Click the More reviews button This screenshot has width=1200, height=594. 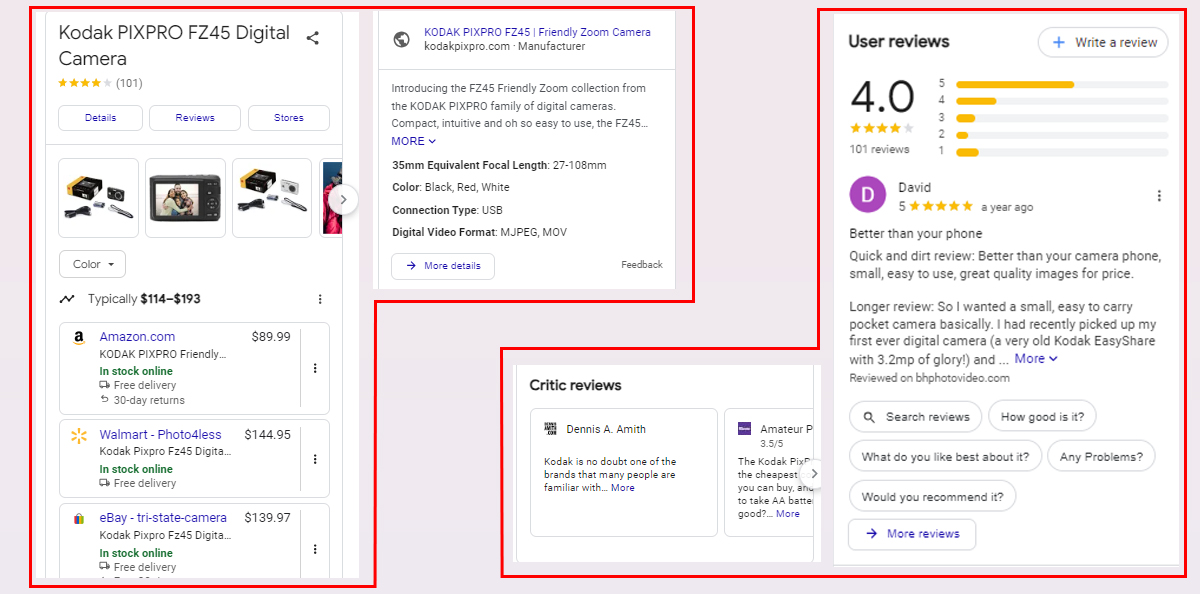pyautogui.click(x=911, y=534)
